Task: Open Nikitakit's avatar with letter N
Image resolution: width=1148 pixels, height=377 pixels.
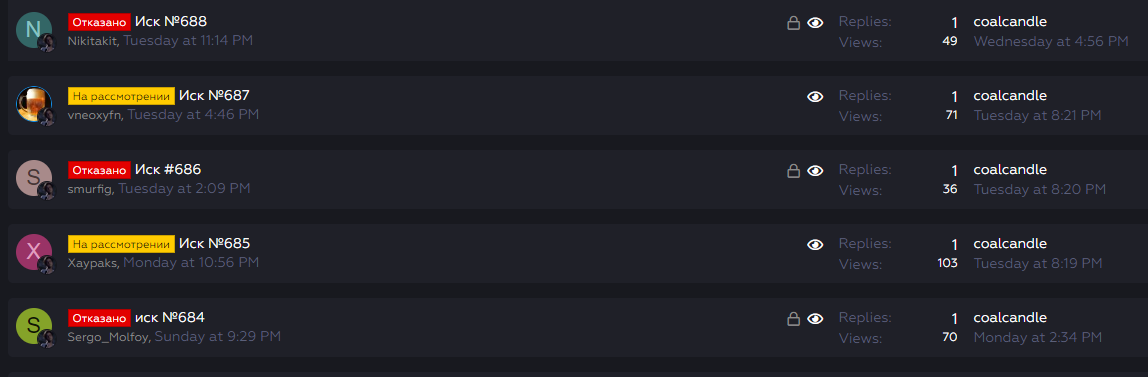Action: click(34, 30)
